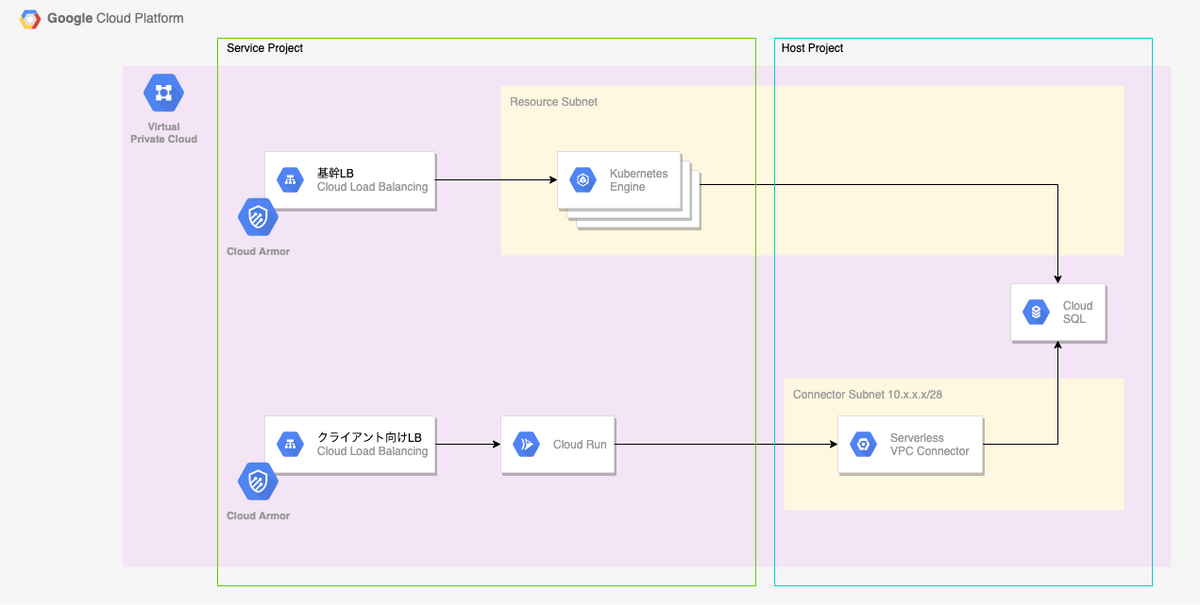Image resolution: width=1200 pixels, height=605 pixels.
Task: Click Cloud Load Balancing subtitle under クライアント向けLB
Action: click(x=372, y=451)
